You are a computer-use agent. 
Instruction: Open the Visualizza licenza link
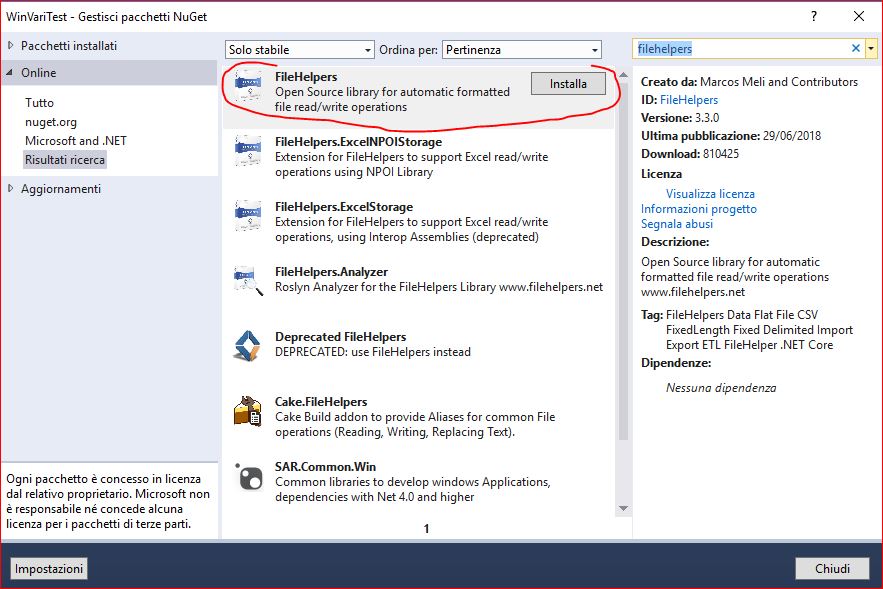[x=710, y=194]
